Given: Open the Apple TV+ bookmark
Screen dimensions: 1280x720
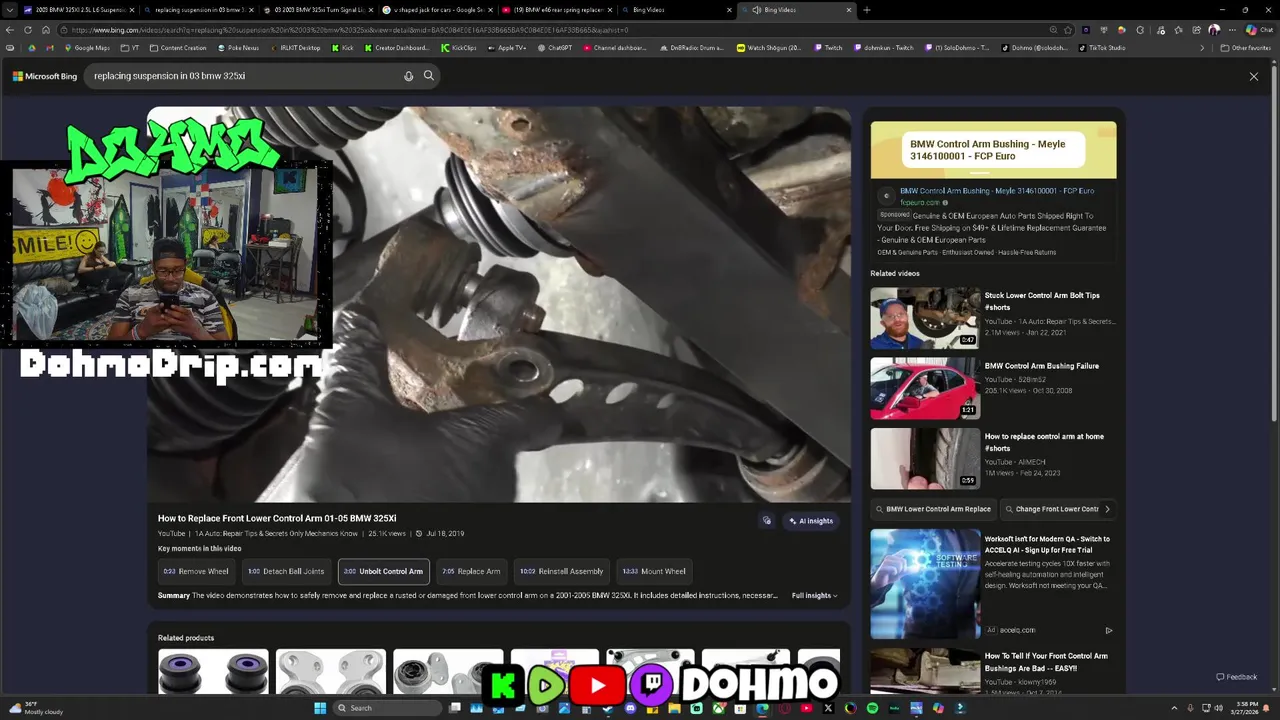Looking at the screenshot, I should (x=506, y=48).
